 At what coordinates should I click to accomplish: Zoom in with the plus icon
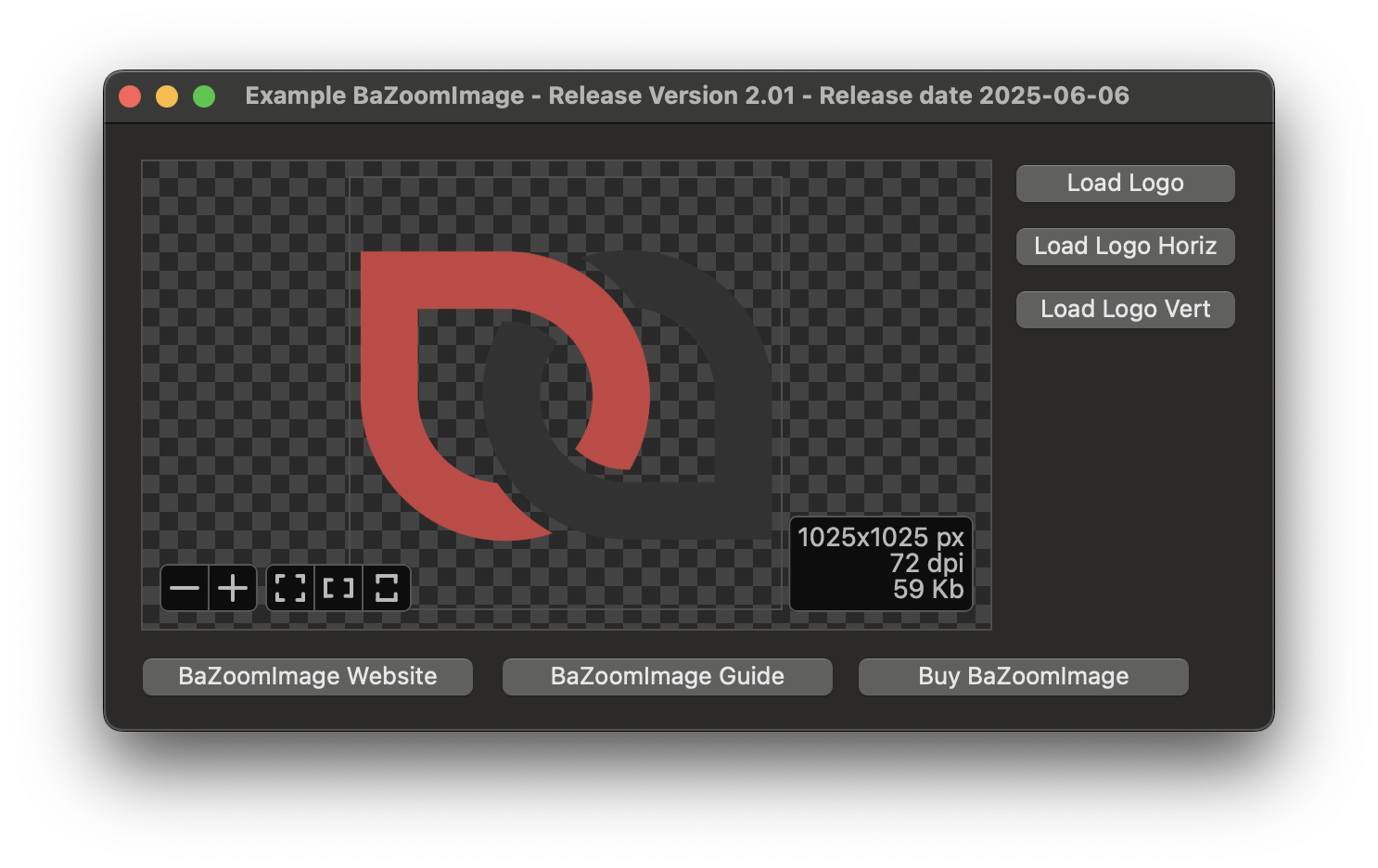pyautogui.click(x=233, y=588)
